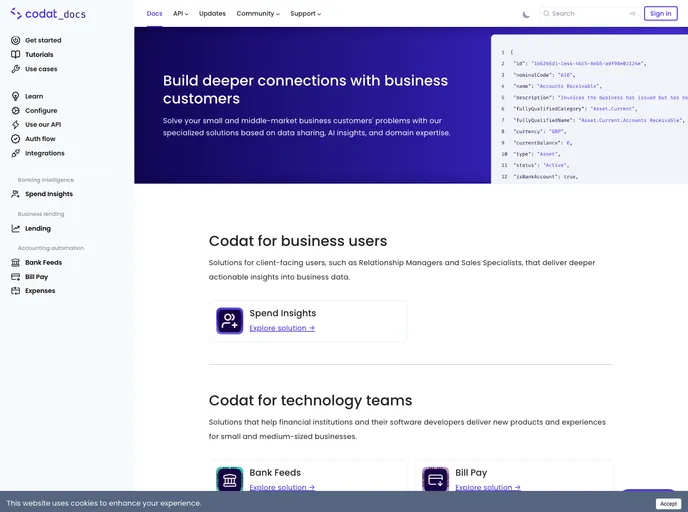The height and width of the screenshot is (512, 688).
Task: Click the Business lending section label
Action: tap(41, 214)
